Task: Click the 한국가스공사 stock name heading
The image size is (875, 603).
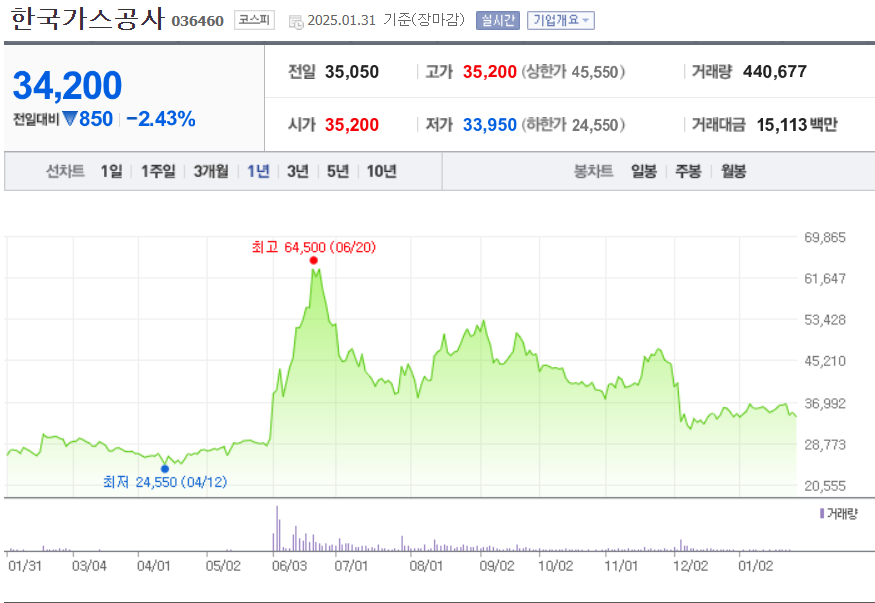Action: pyautogui.click(x=88, y=19)
